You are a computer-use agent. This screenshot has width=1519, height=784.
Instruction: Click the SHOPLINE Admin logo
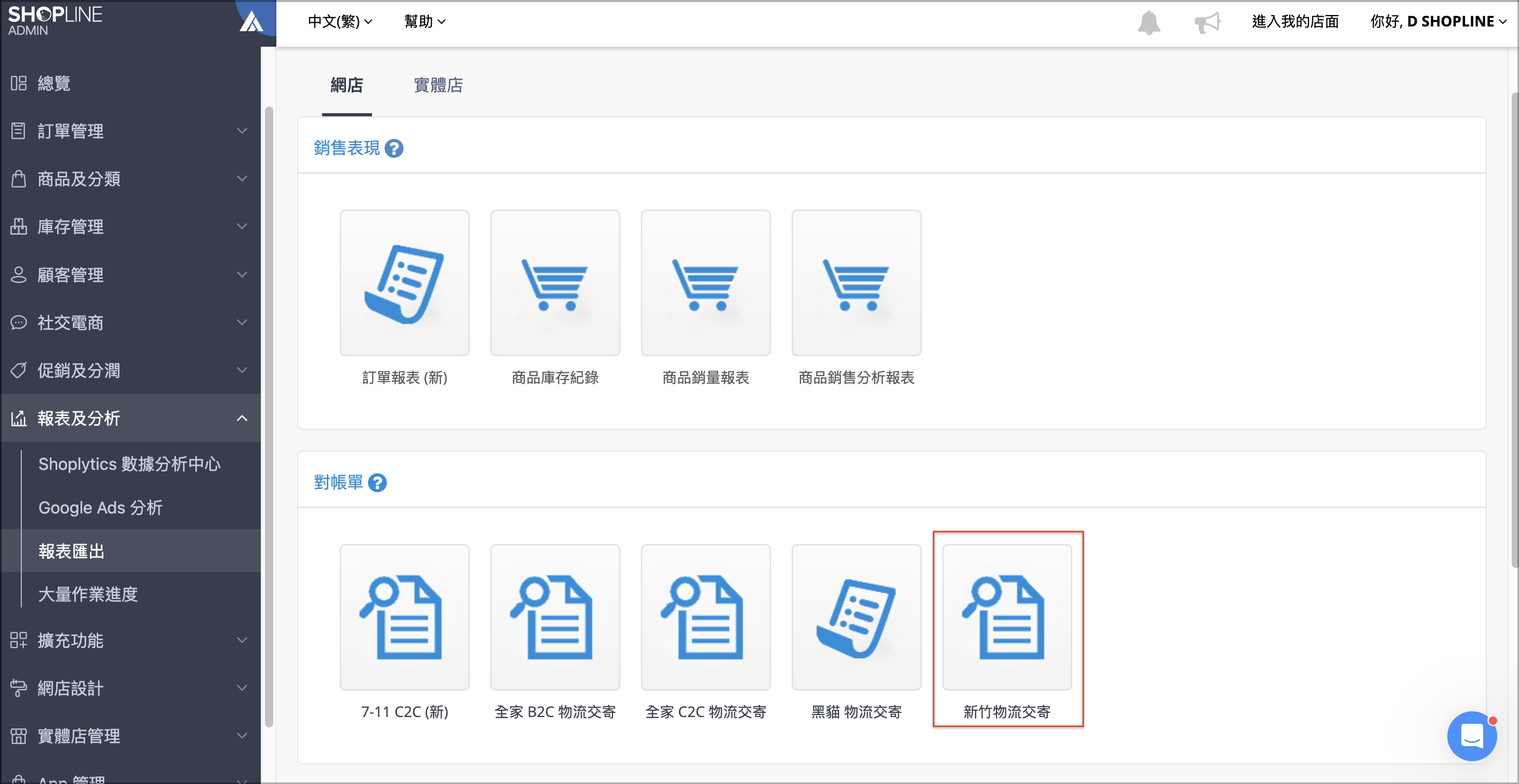click(x=55, y=21)
